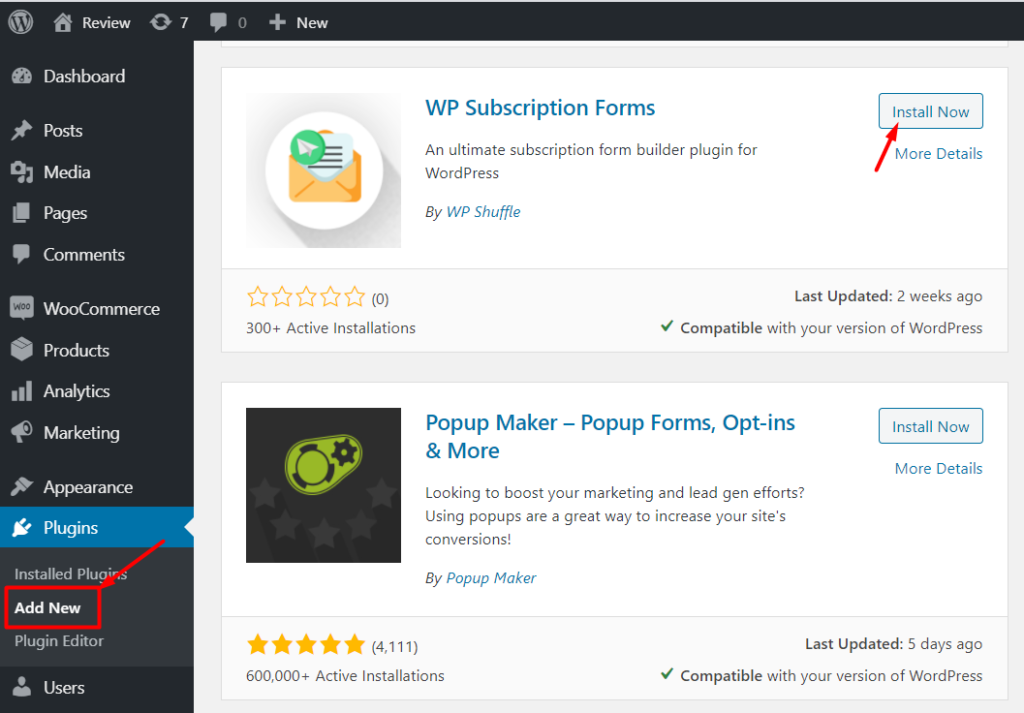Viewport: 1024px width, 713px height.
Task: Click the Users person icon
Action: [x=22, y=688]
